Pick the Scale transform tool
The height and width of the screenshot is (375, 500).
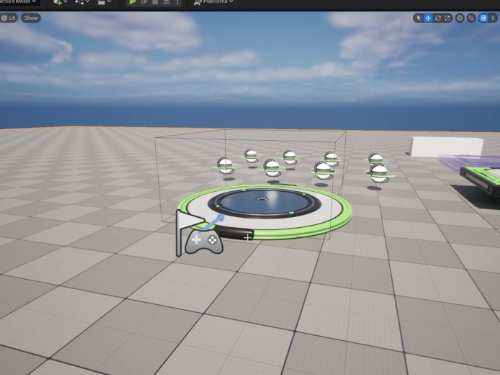[x=447, y=18]
